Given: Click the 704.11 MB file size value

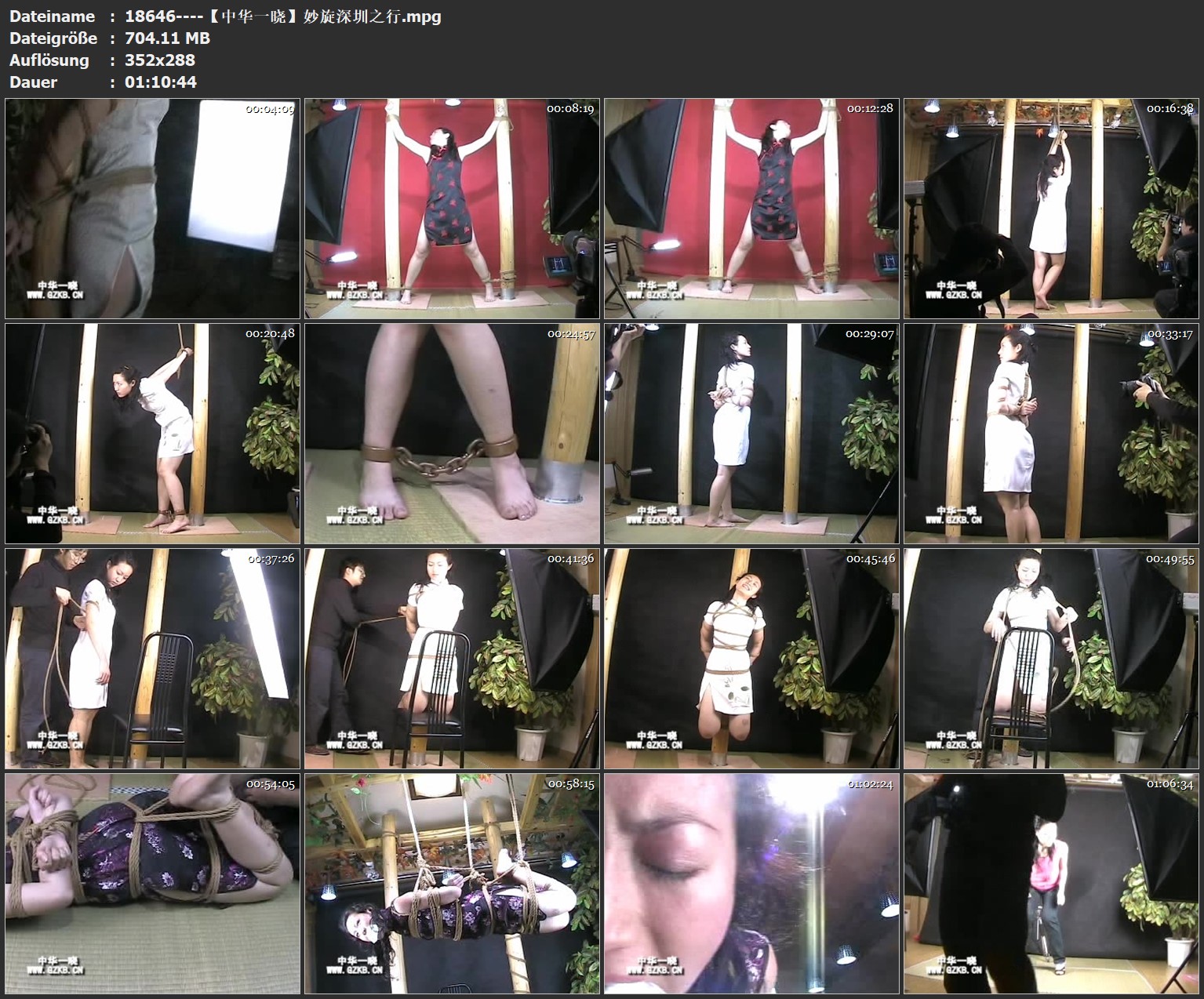Looking at the screenshot, I should (x=167, y=38).
